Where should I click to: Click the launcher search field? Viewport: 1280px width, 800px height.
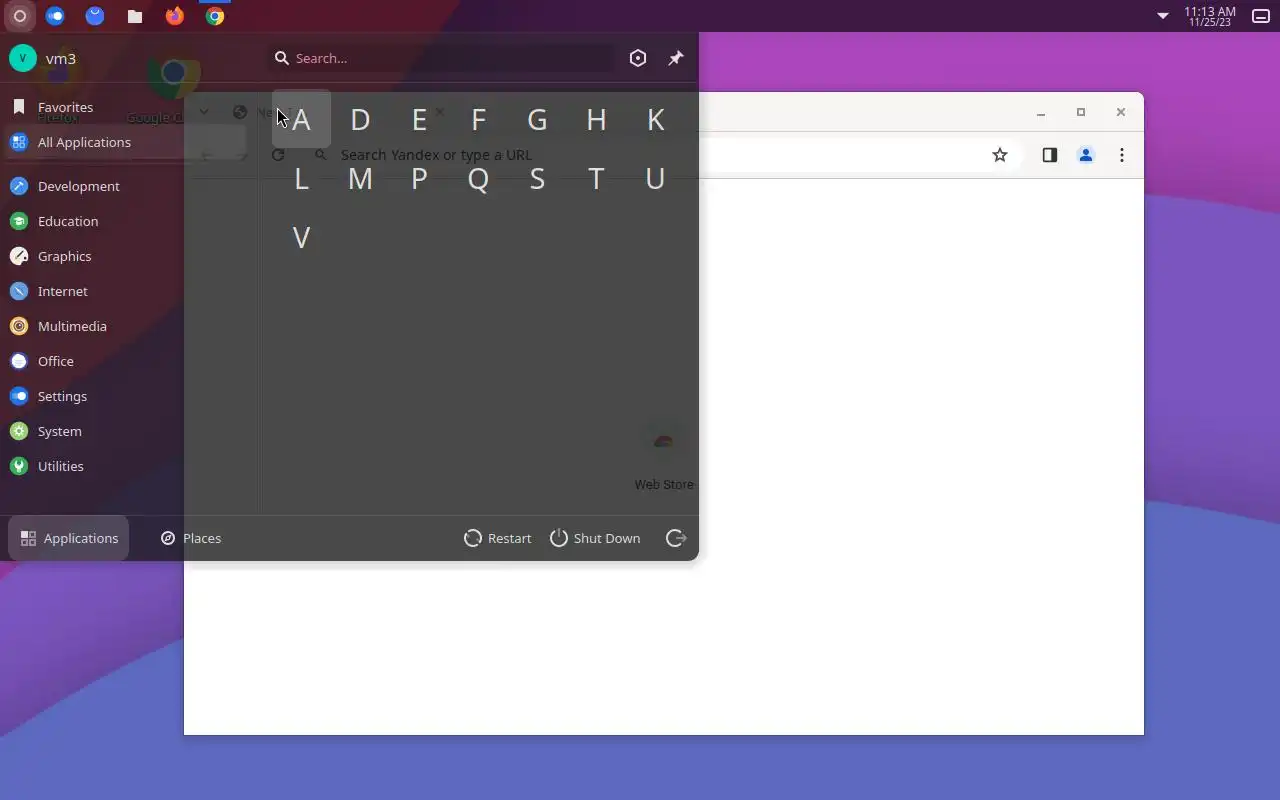tap(444, 58)
